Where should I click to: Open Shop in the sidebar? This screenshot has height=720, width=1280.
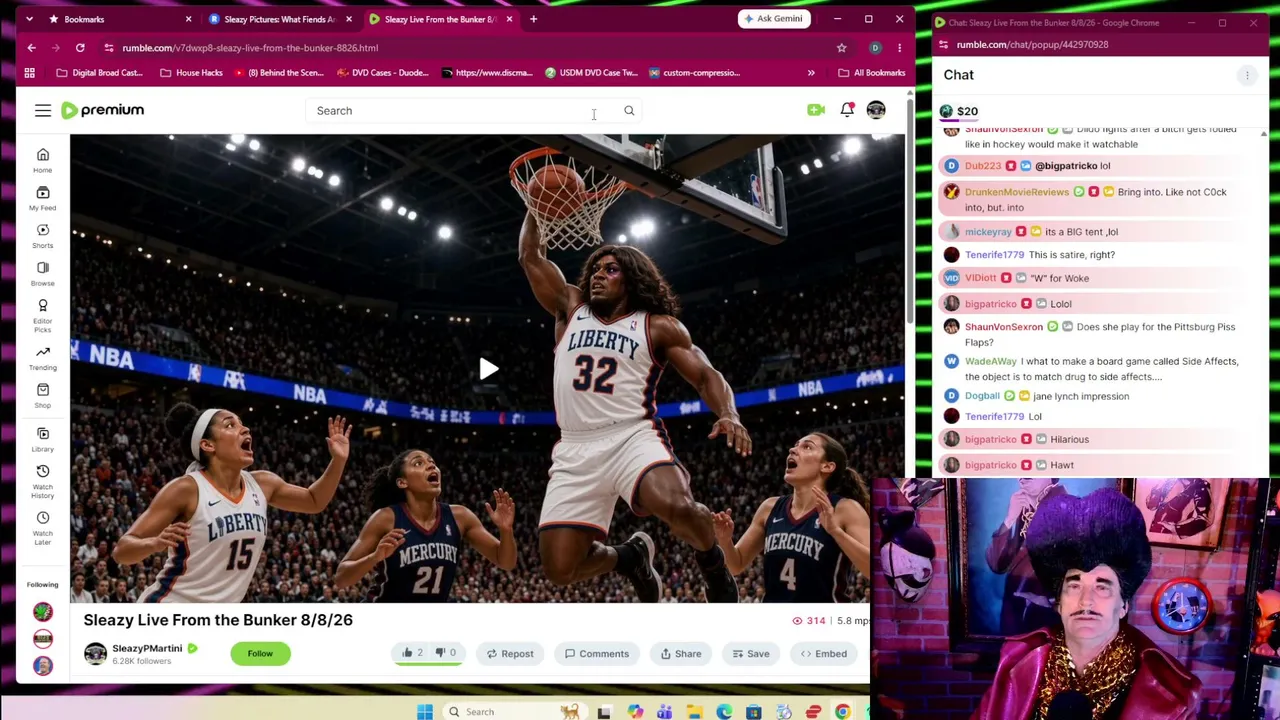pyautogui.click(x=43, y=396)
